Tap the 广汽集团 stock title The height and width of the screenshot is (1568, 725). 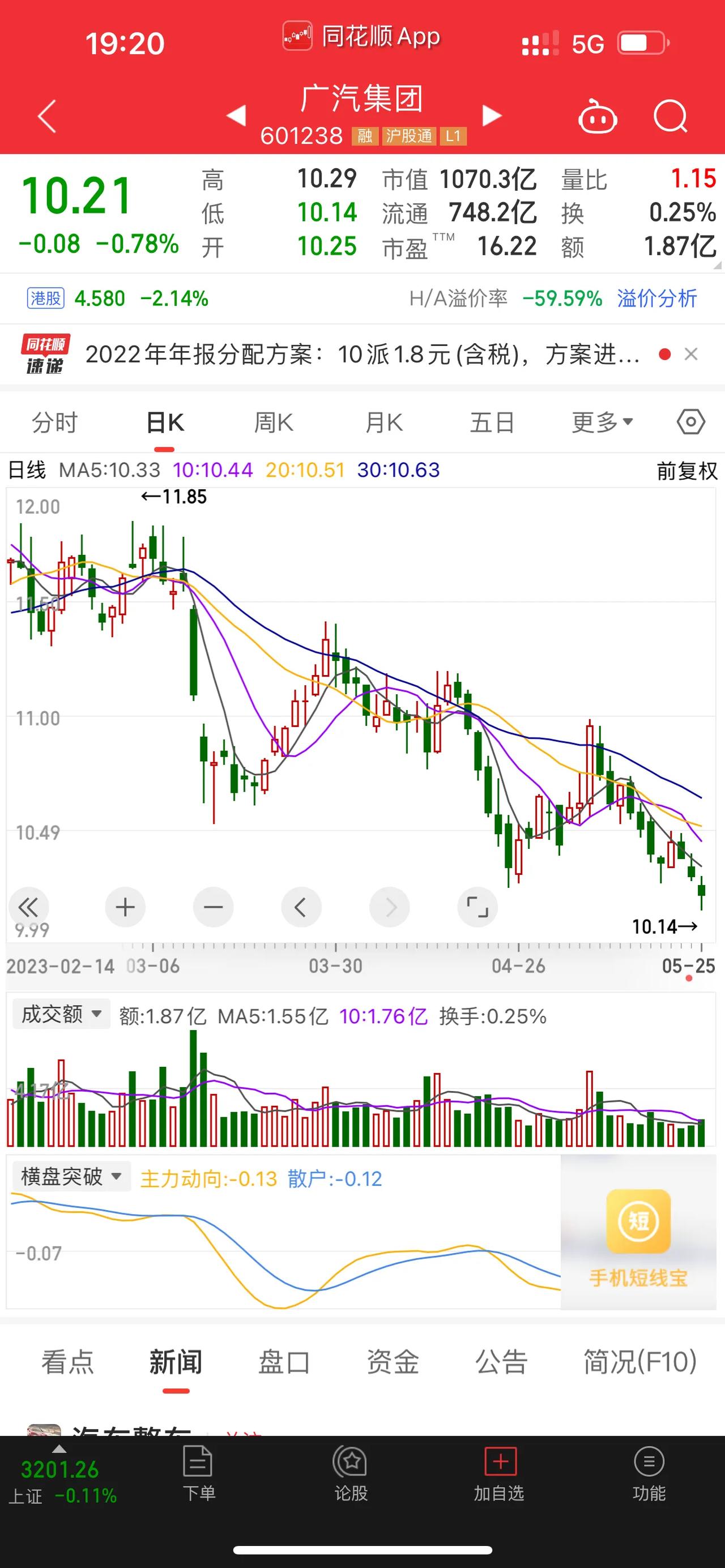pos(361,98)
